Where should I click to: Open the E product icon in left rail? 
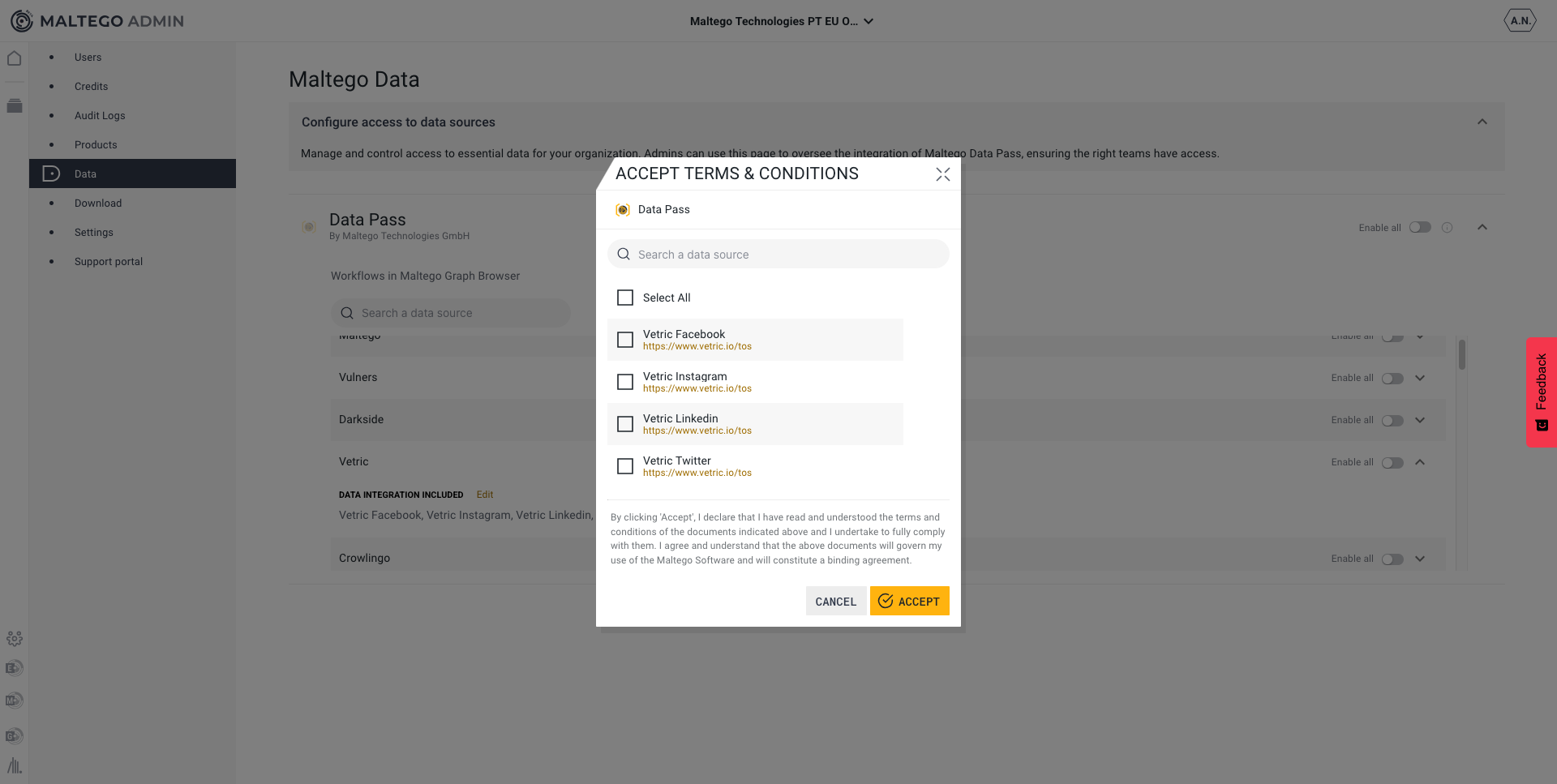point(15,668)
